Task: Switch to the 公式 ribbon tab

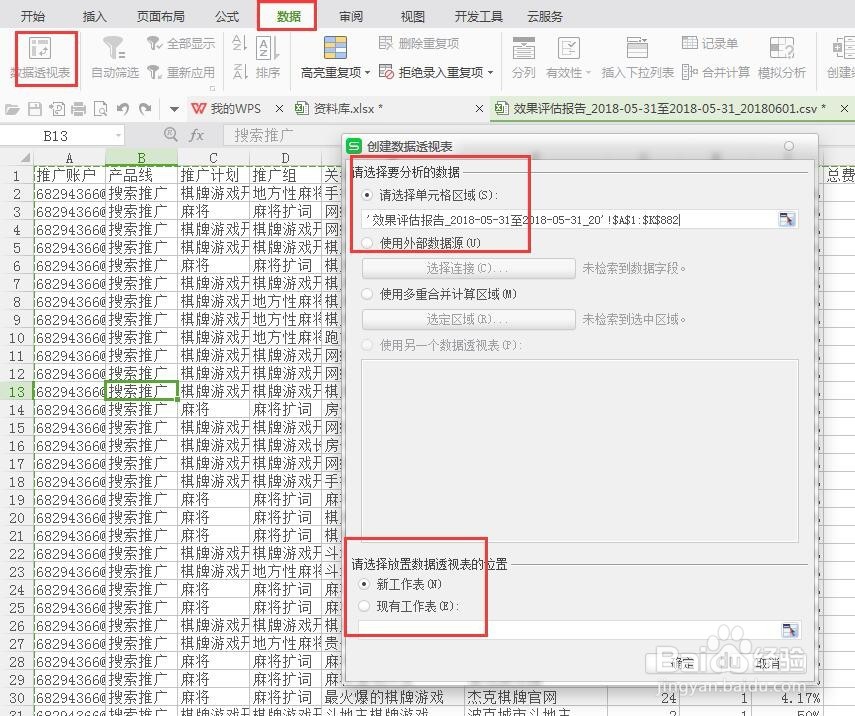Action: [x=225, y=15]
